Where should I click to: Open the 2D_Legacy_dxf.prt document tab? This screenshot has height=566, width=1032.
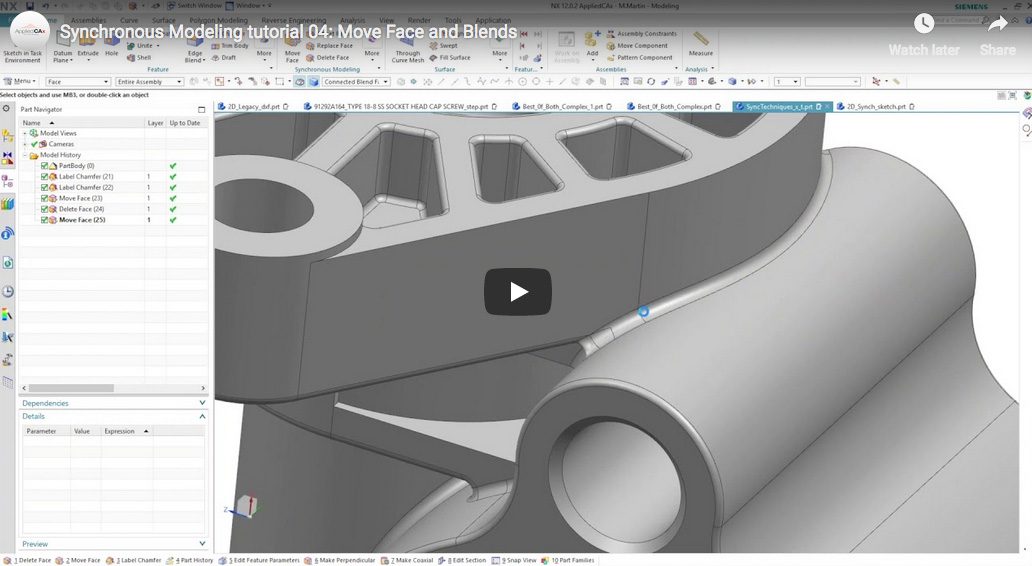click(253, 107)
